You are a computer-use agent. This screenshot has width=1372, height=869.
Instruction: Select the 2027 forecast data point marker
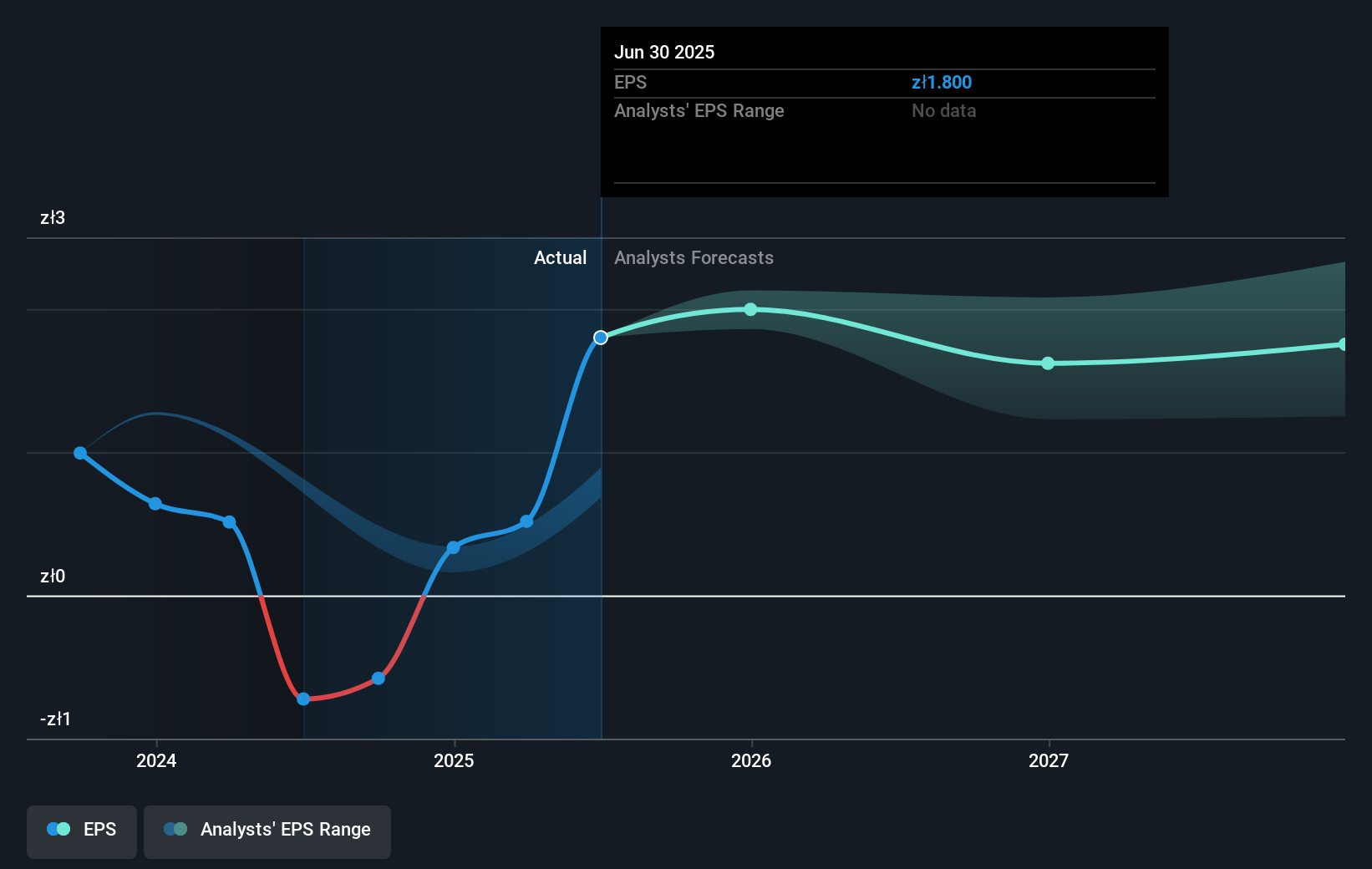pos(1049,363)
